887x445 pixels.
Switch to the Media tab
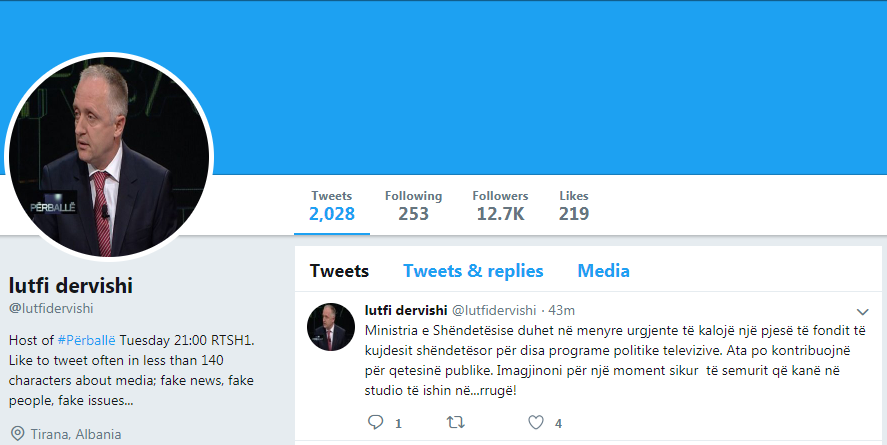click(x=603, y=271)
